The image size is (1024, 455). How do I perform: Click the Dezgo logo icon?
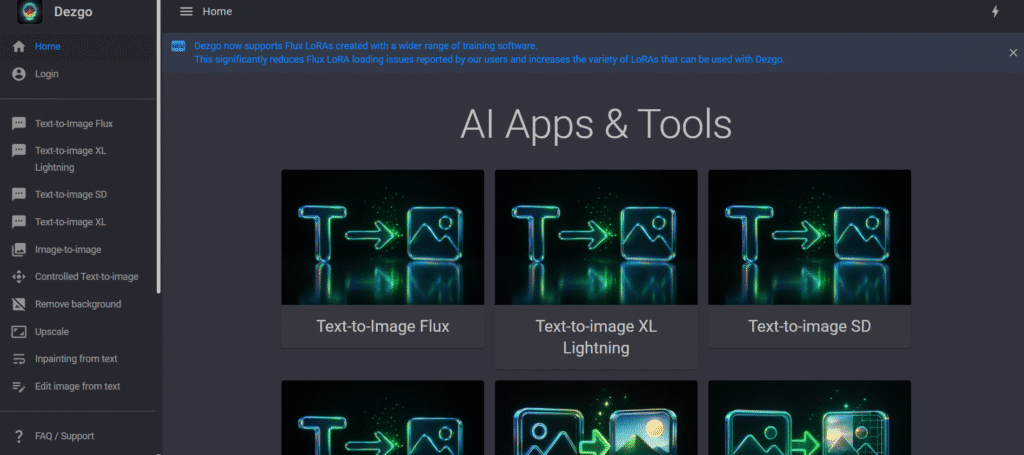[x=29, y=11]
